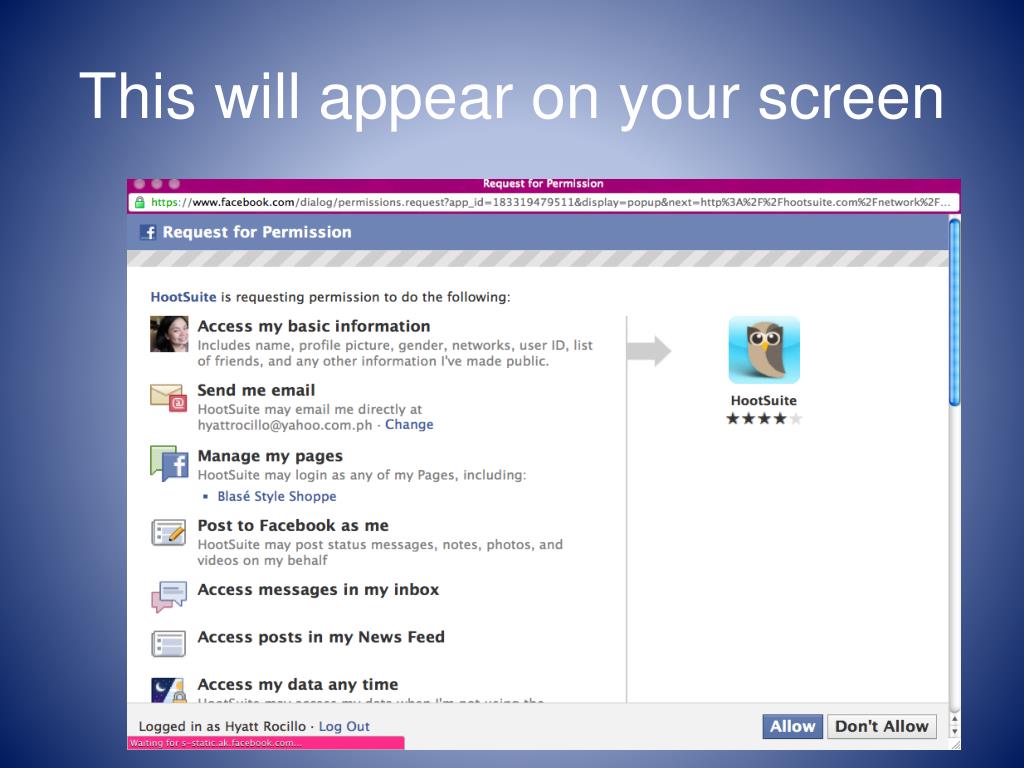Click the Send me email envelope icon
Screen dimensions: 1024x768
[168, 398]
